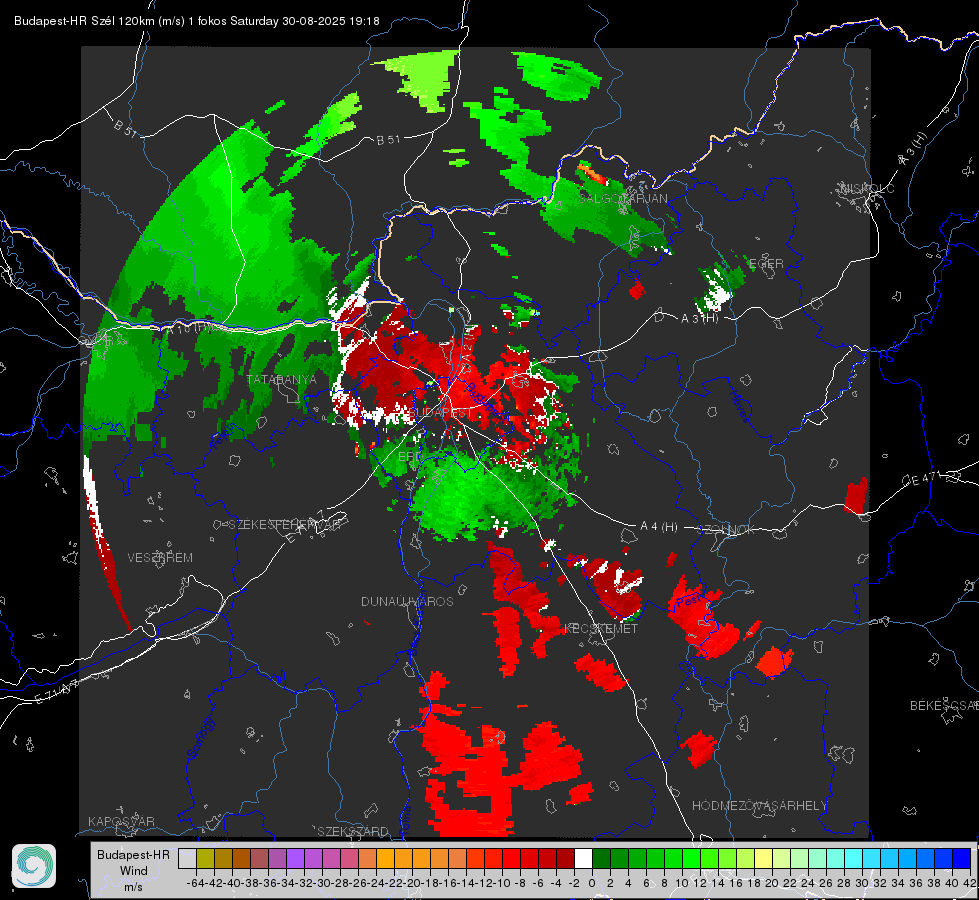
Task: Click the A 4 (H) road label
Action: (x=659, y=527)
